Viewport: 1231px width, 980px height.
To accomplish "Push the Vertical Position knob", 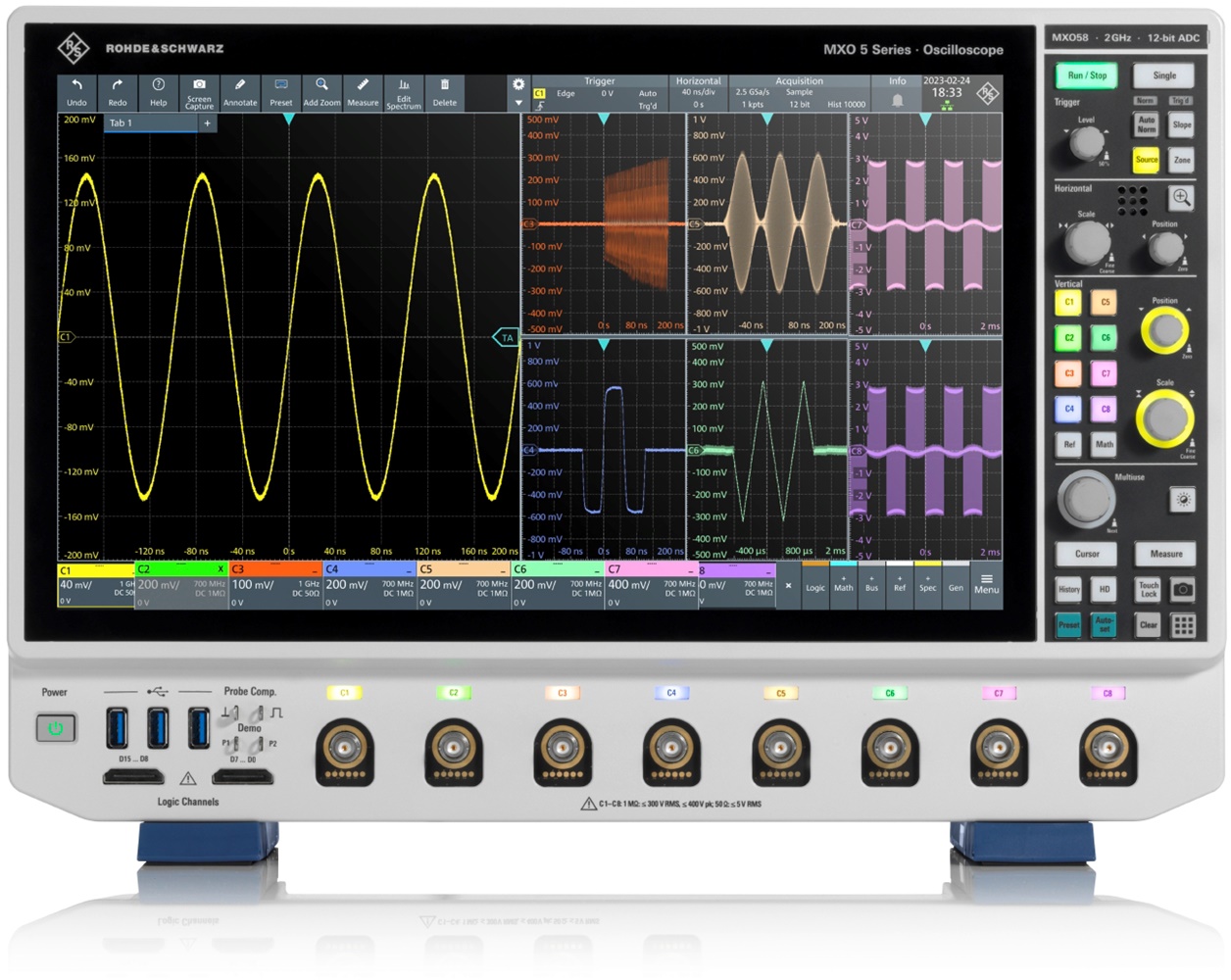I will click(1163, 331).
